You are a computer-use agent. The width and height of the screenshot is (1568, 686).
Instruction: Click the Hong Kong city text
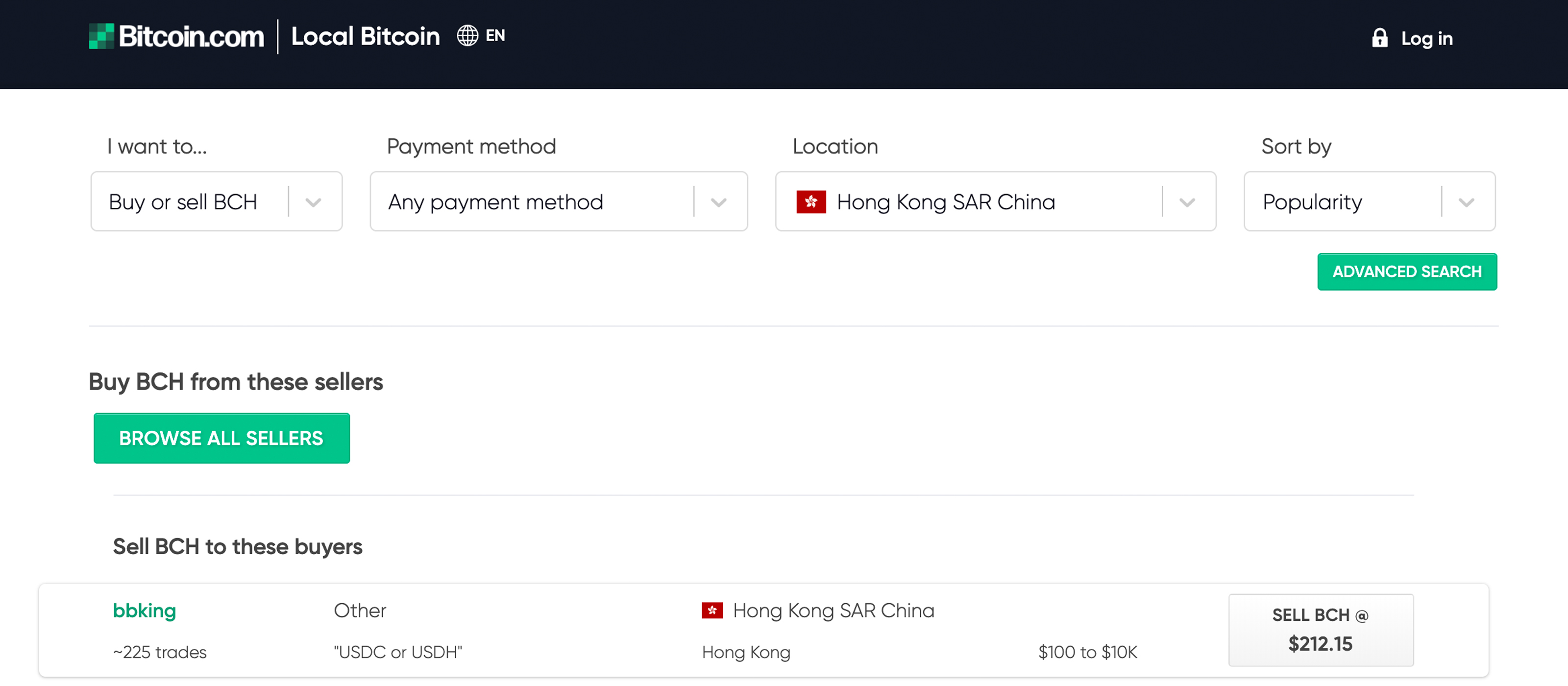point(746,653)
